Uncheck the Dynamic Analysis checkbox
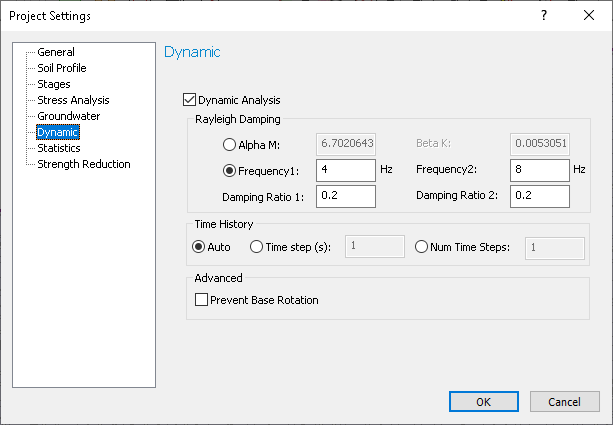 tap(189, 100)
